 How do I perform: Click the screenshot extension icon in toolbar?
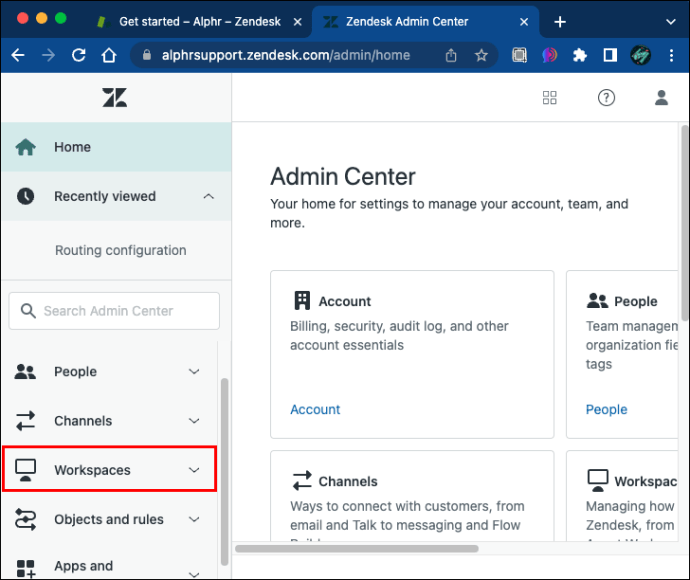(519, 55)
